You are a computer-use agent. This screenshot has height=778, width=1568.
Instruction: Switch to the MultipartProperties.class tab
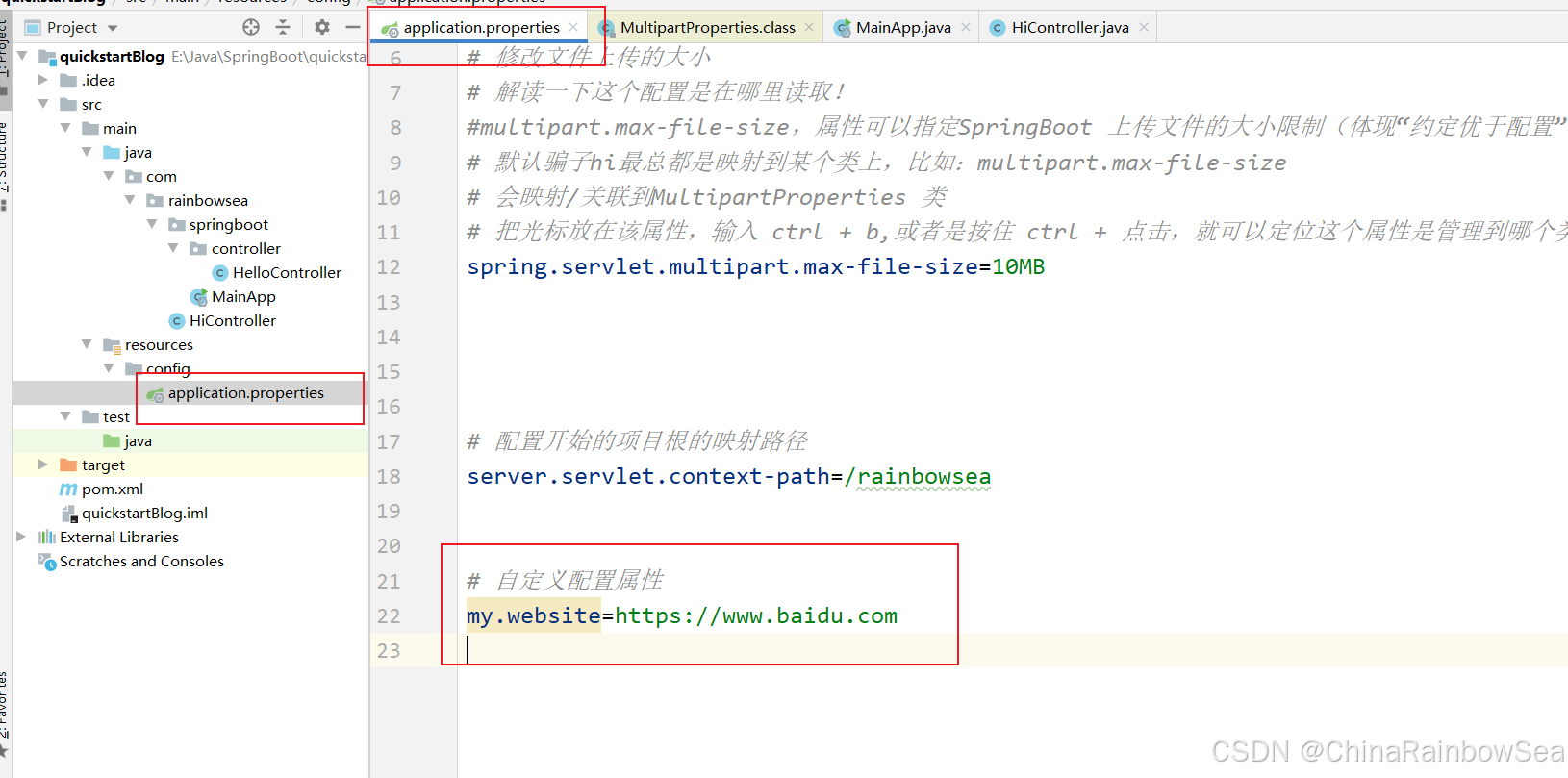point(707,27)
